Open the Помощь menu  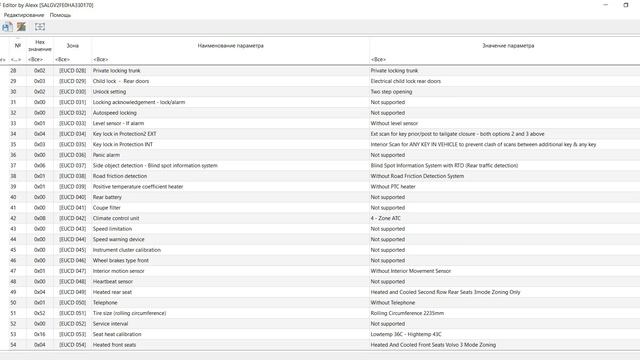(x=60, y=15)
